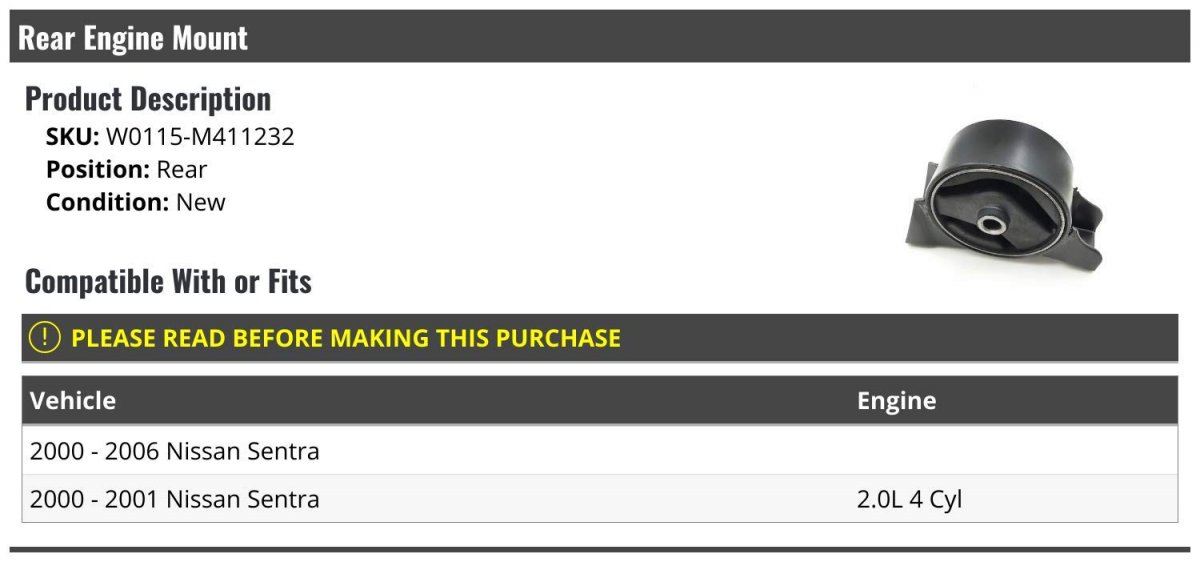Click the yellow warning exclamation icon
The image size is (1200, 562).
point(45,338)
